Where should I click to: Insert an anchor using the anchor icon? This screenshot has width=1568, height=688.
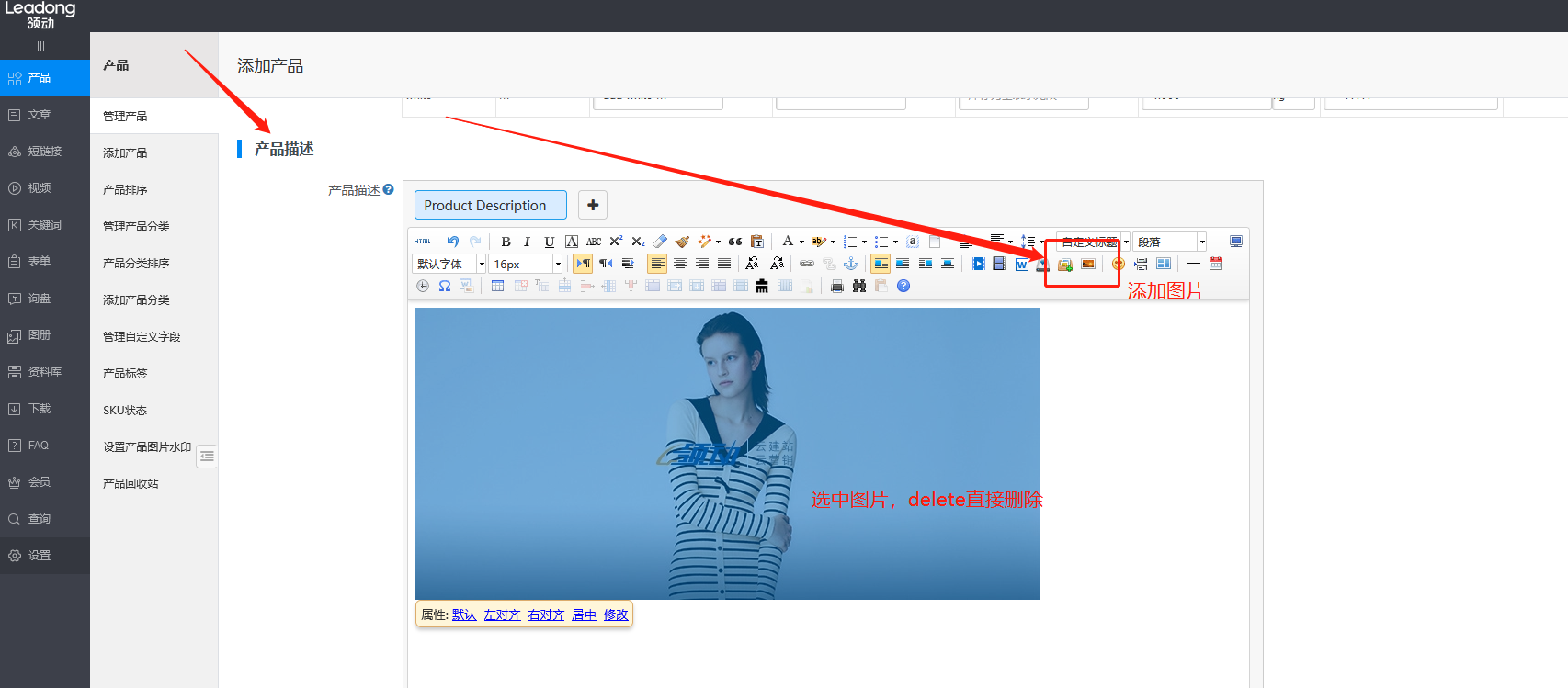tap(851, 264)
